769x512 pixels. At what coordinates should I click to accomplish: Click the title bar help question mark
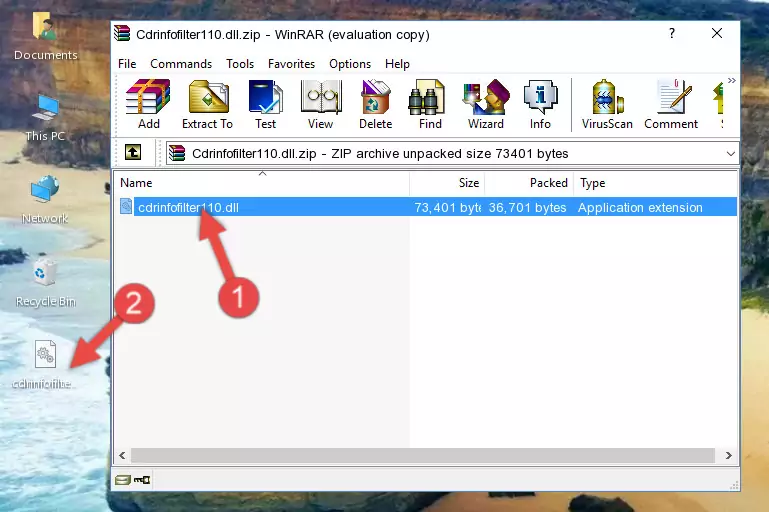click(x=672, y=33)
